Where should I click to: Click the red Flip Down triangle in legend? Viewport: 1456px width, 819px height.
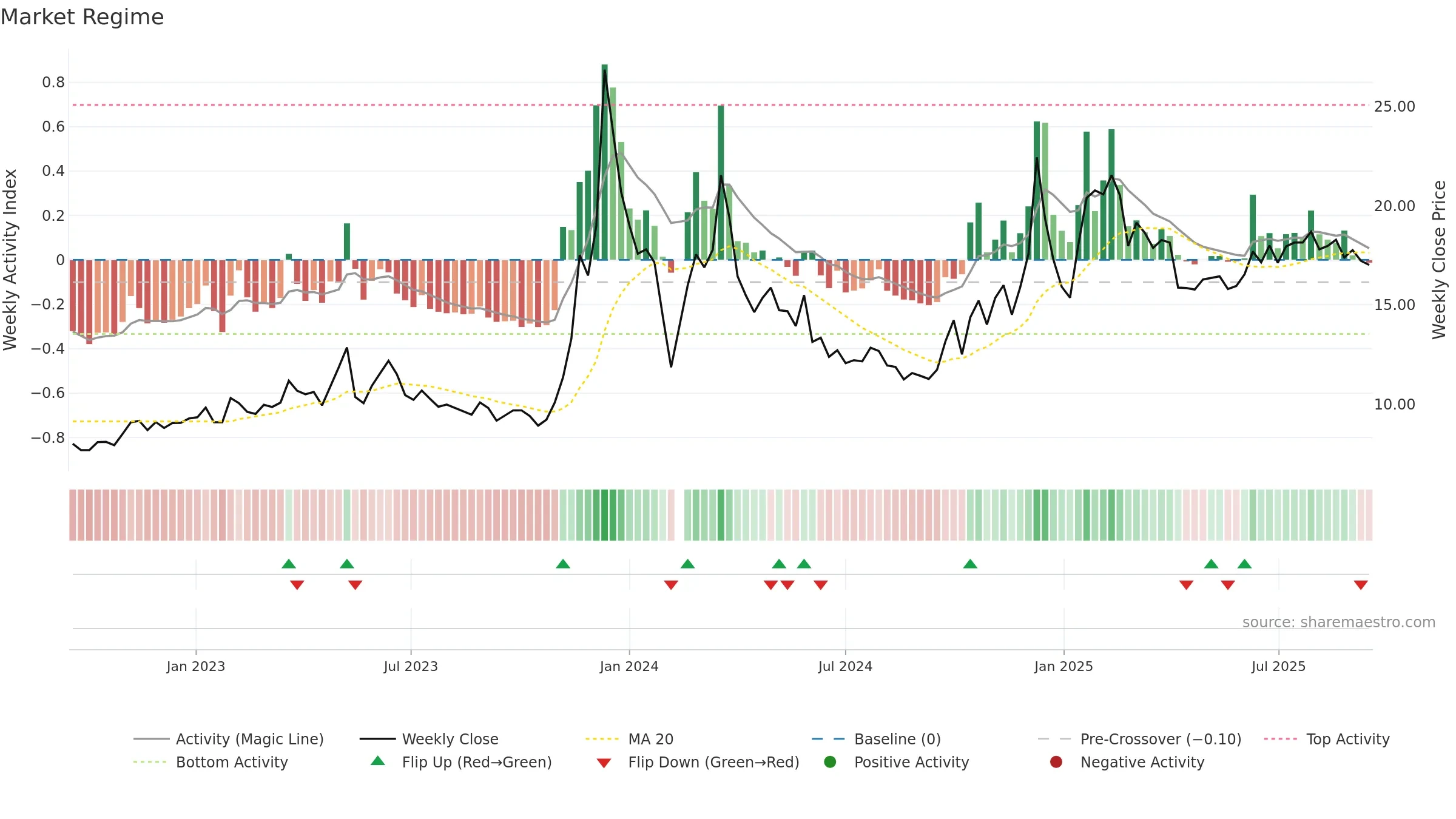click(x=604, y=763)
